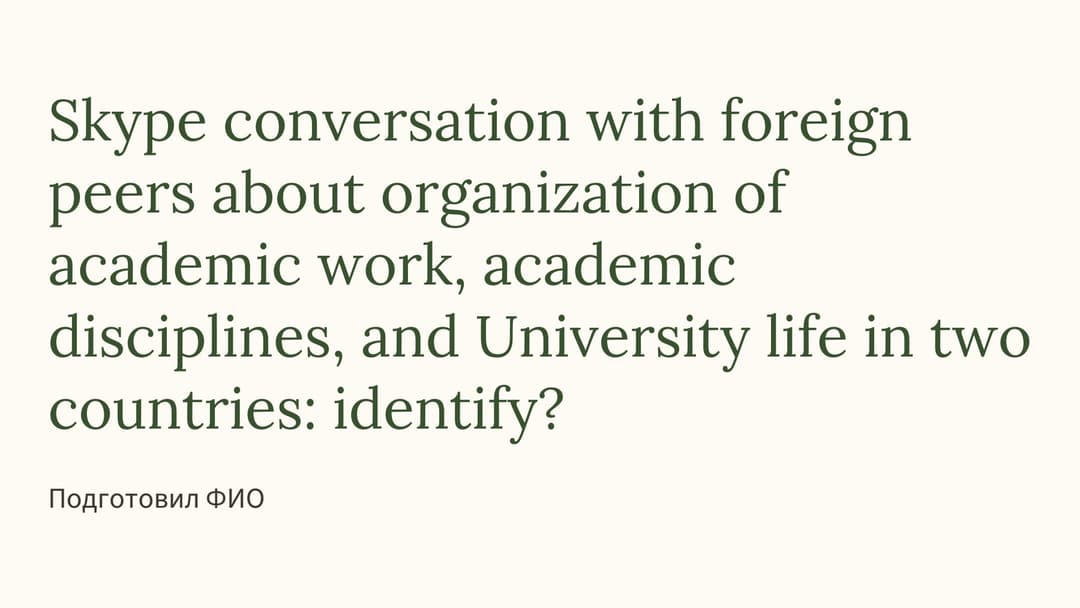This screenshot has height=608, width=1080.
Task: Click the "ФИО" placeholder in the subtitle
Action: click(236, 499)
